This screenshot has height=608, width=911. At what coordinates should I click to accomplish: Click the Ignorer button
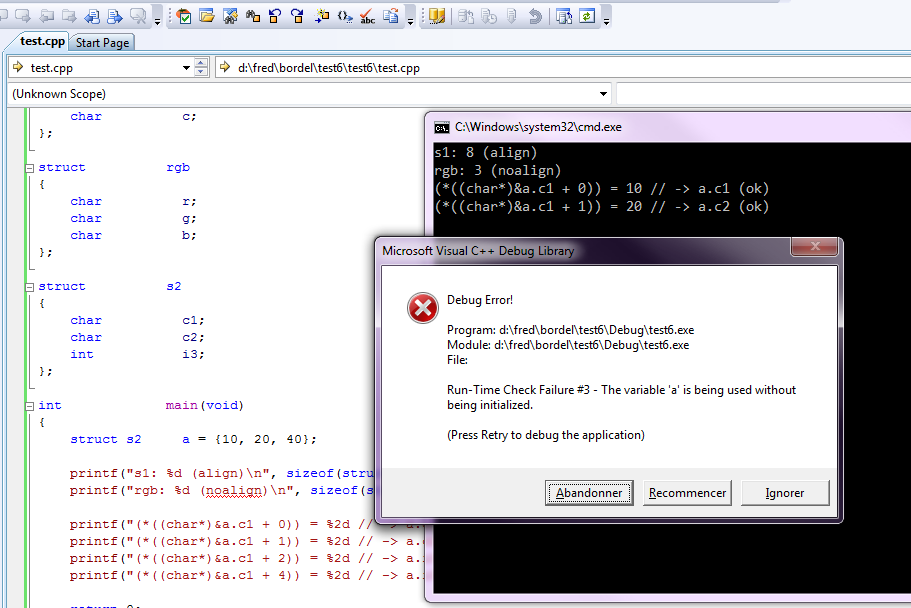point(784,493)
